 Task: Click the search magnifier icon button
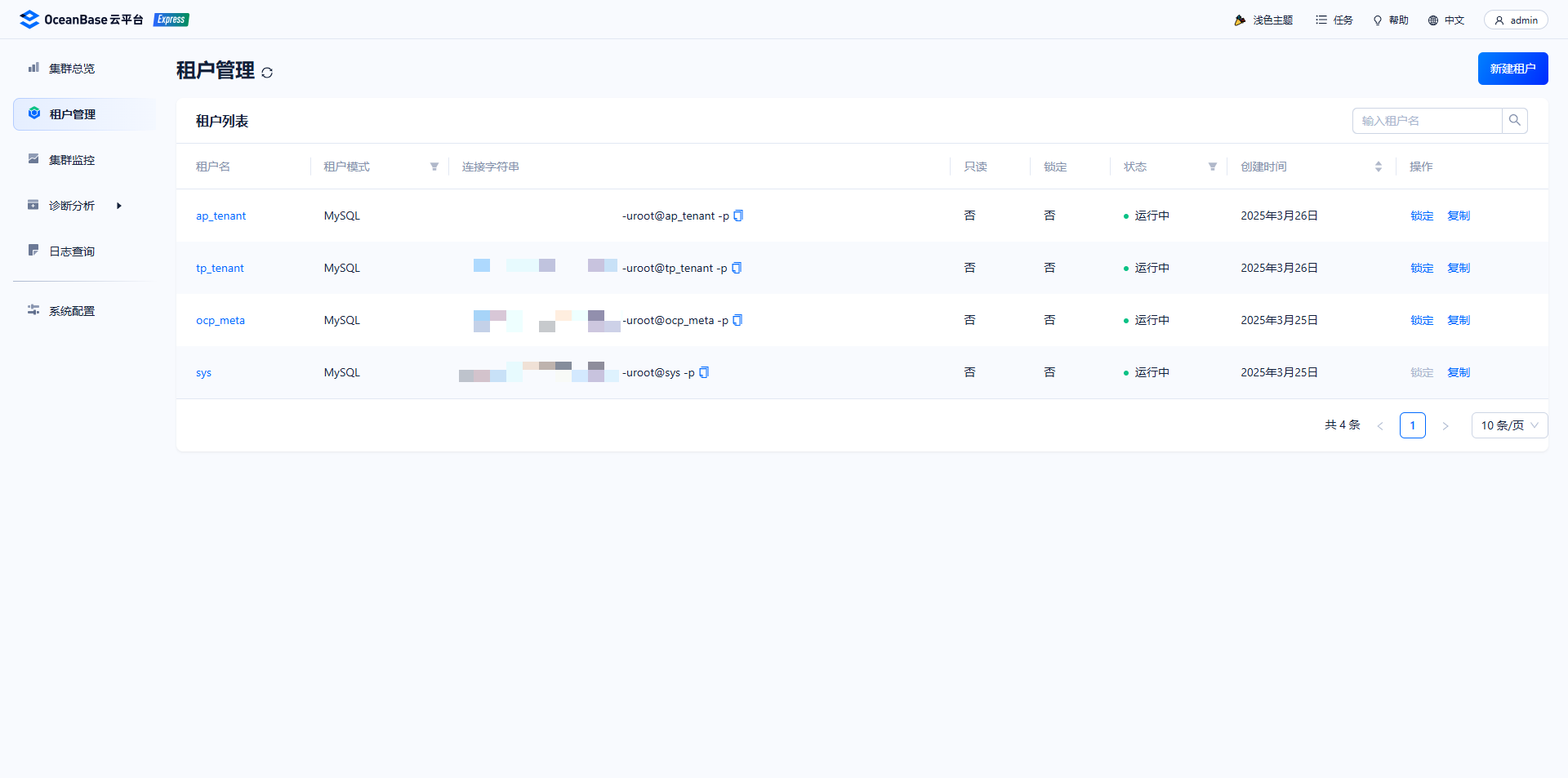[x=1515, y=121]
